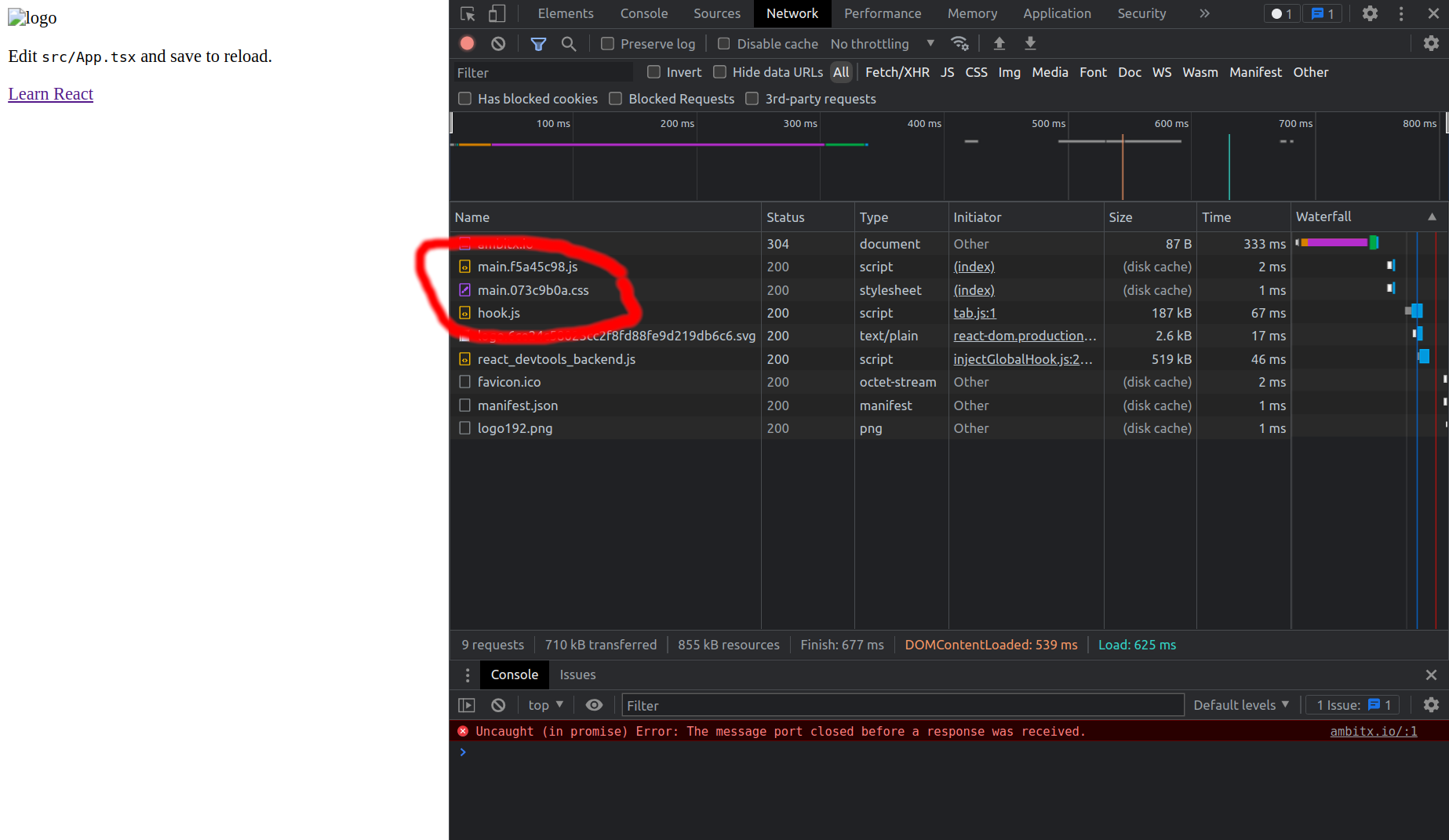Click the react_devtools_backend.js script icon
The width and height of the screenshot is (1449, 840).
point(464,359)
